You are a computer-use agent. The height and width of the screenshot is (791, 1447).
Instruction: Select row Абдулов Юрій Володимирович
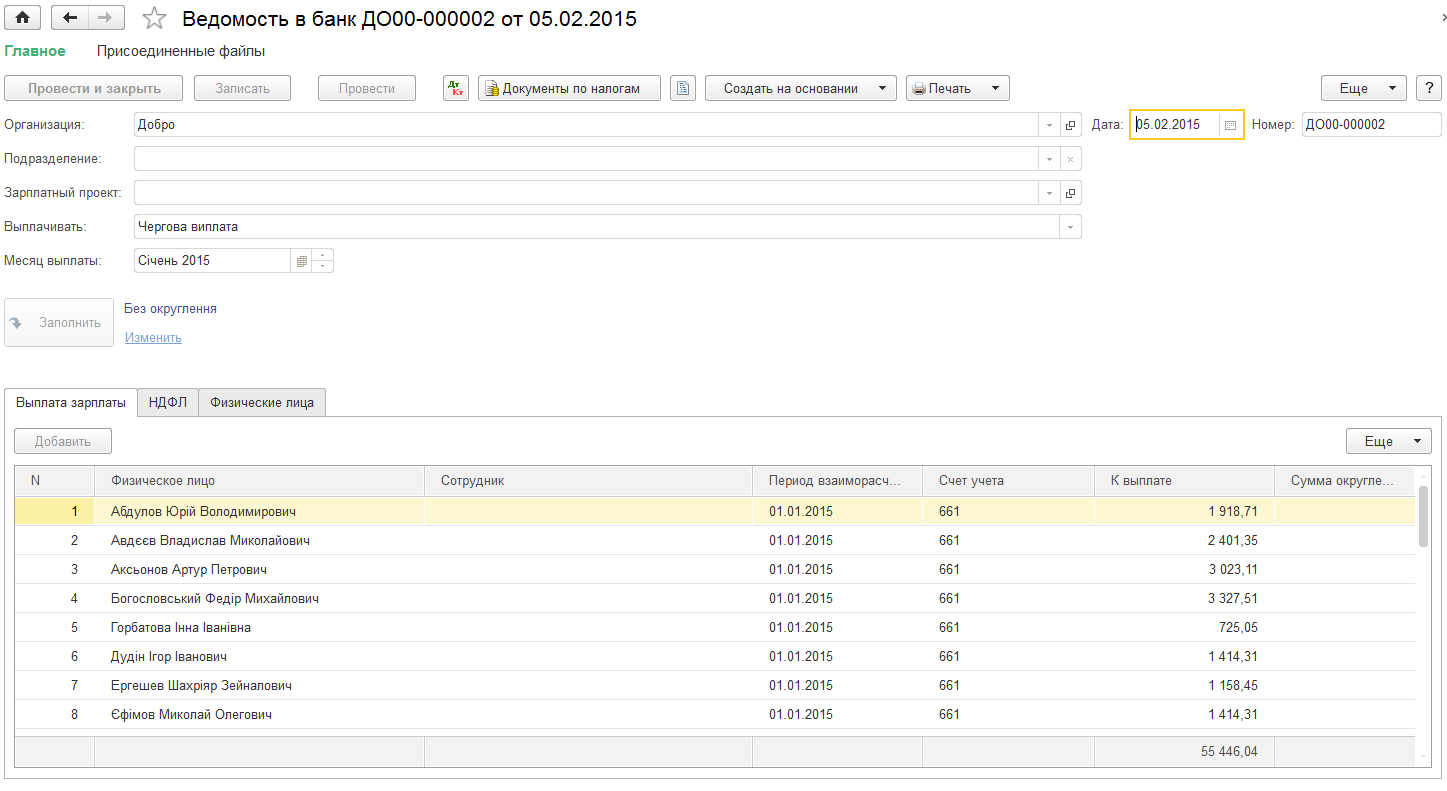pyautogui.click(x=715, y=511)
